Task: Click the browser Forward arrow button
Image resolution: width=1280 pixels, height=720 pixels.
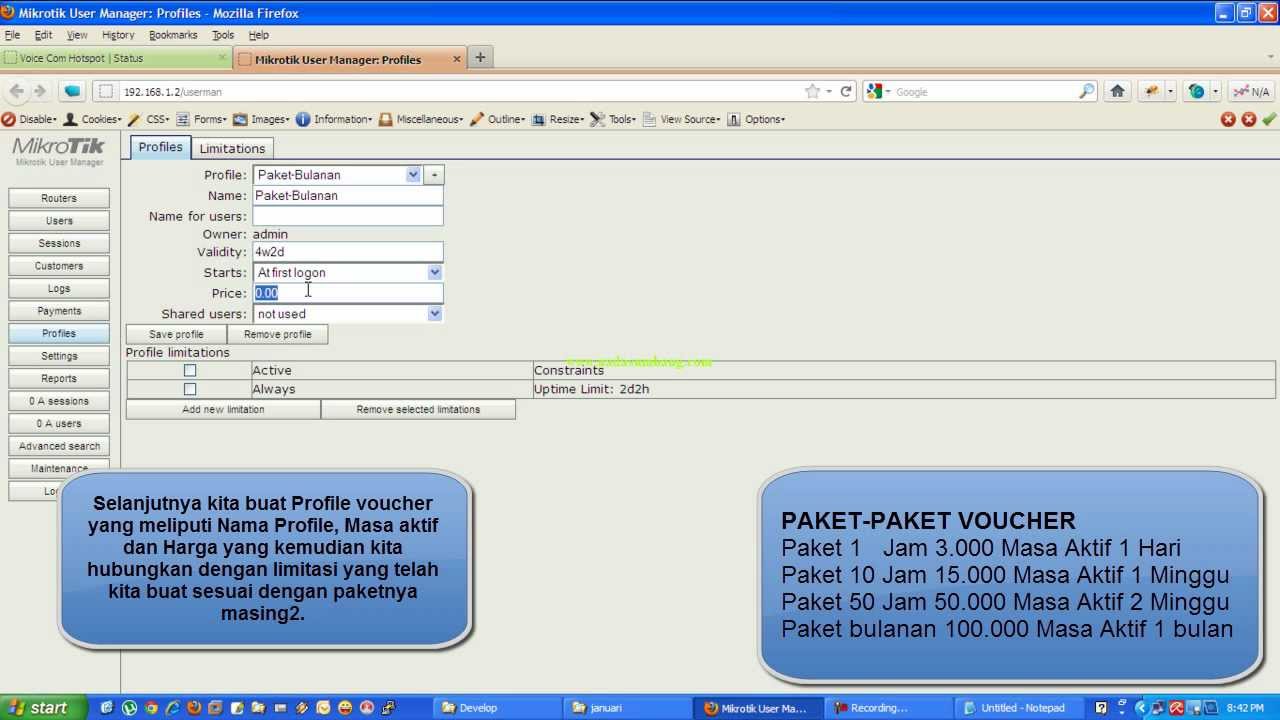Action: (x=39, y=91)
